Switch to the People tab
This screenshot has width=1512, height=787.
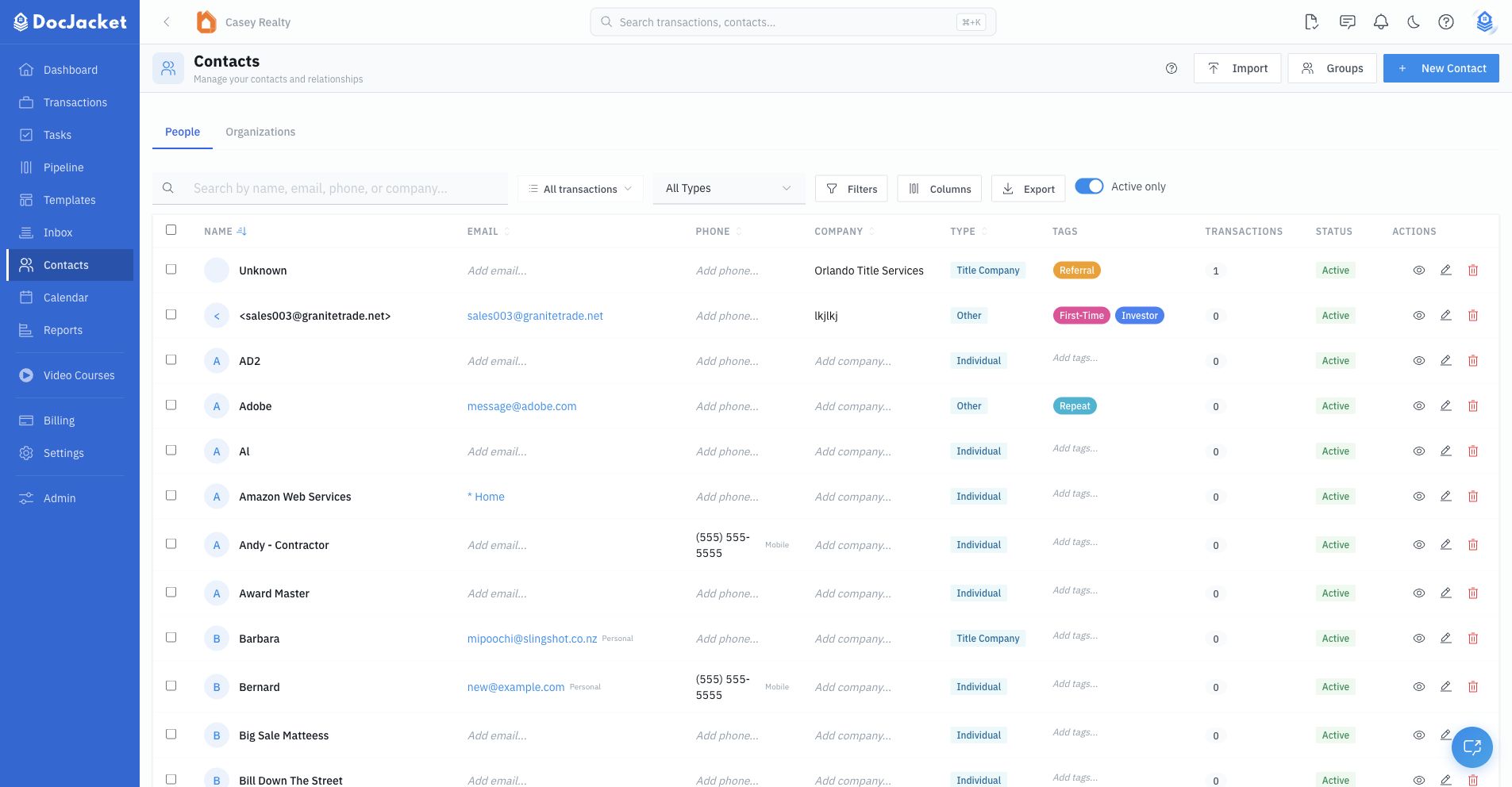click(x=183, y=132)
